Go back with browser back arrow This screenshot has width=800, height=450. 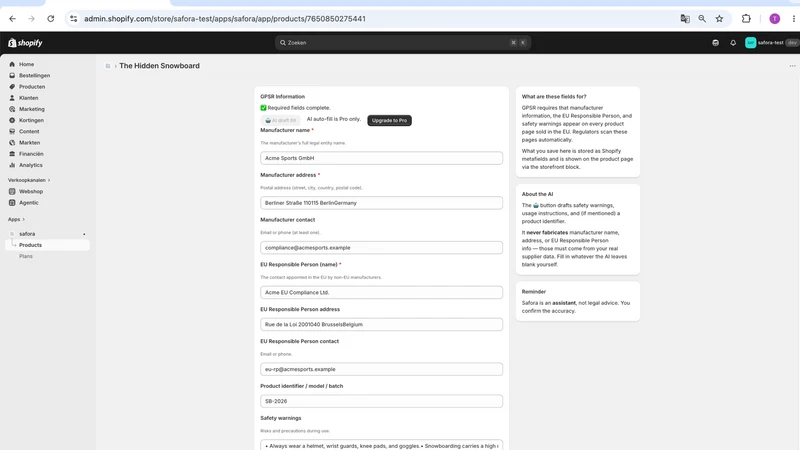pos(12,19)
